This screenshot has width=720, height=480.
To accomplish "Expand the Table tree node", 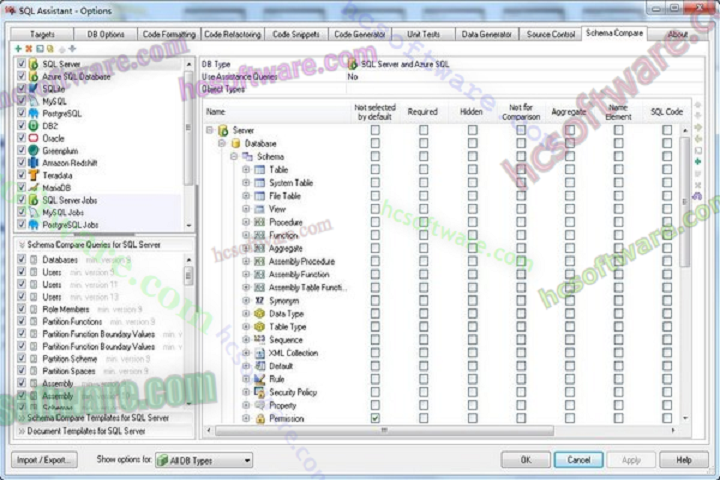I will 246,169.
